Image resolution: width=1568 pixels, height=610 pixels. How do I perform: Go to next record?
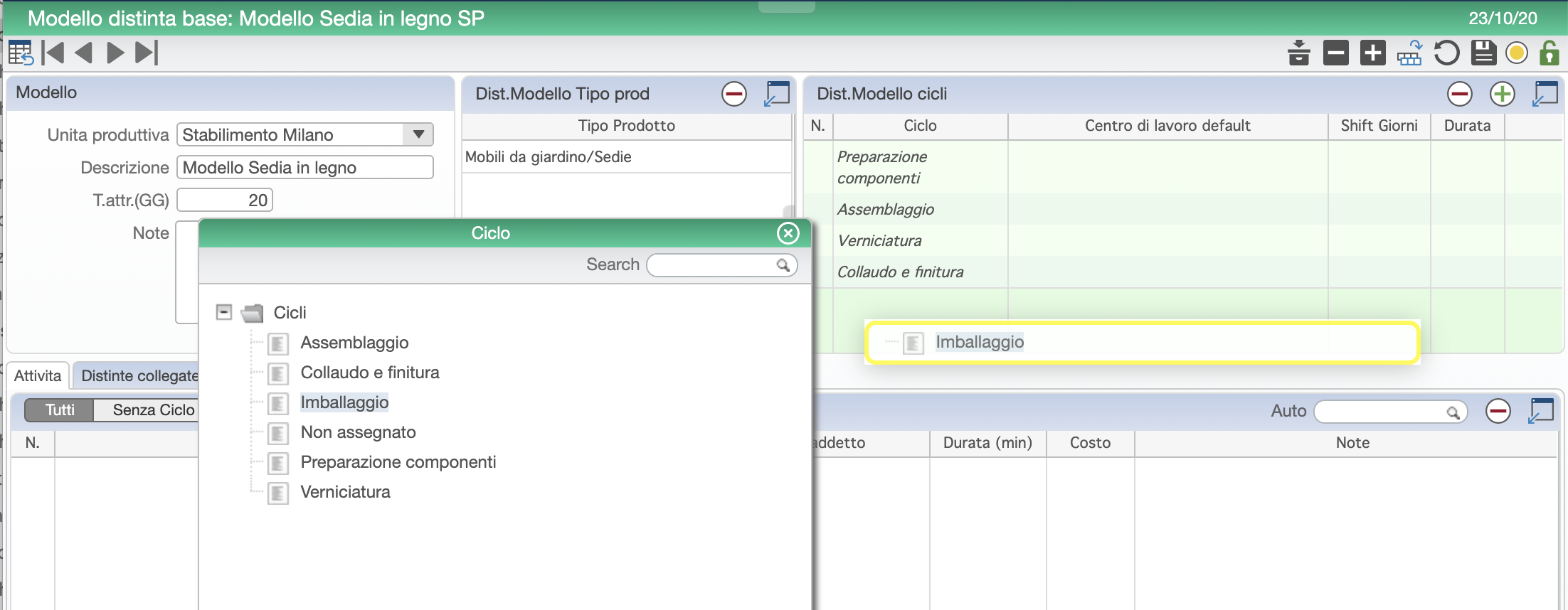click(x=115, y=53)
